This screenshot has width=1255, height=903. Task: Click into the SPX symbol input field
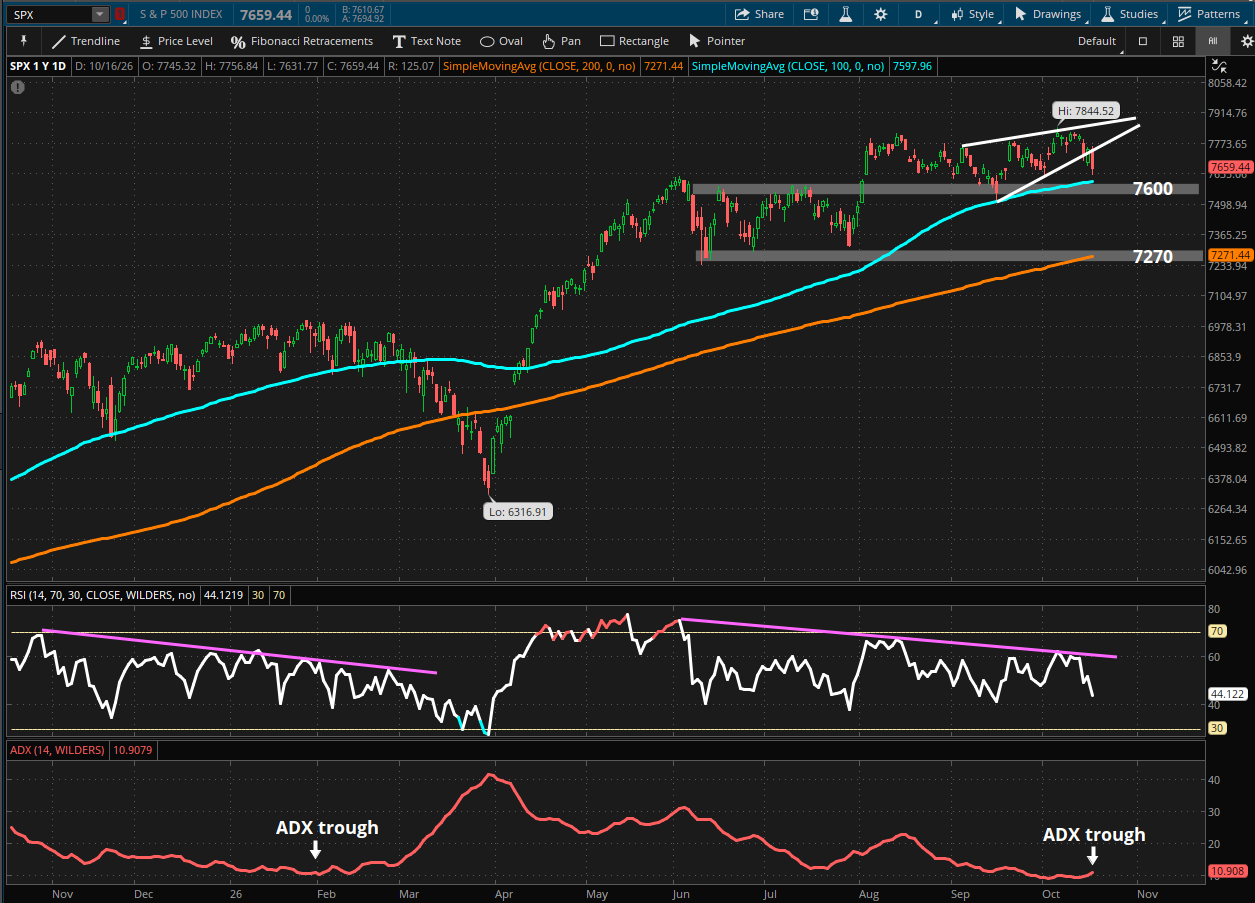(x=49, y=14)
